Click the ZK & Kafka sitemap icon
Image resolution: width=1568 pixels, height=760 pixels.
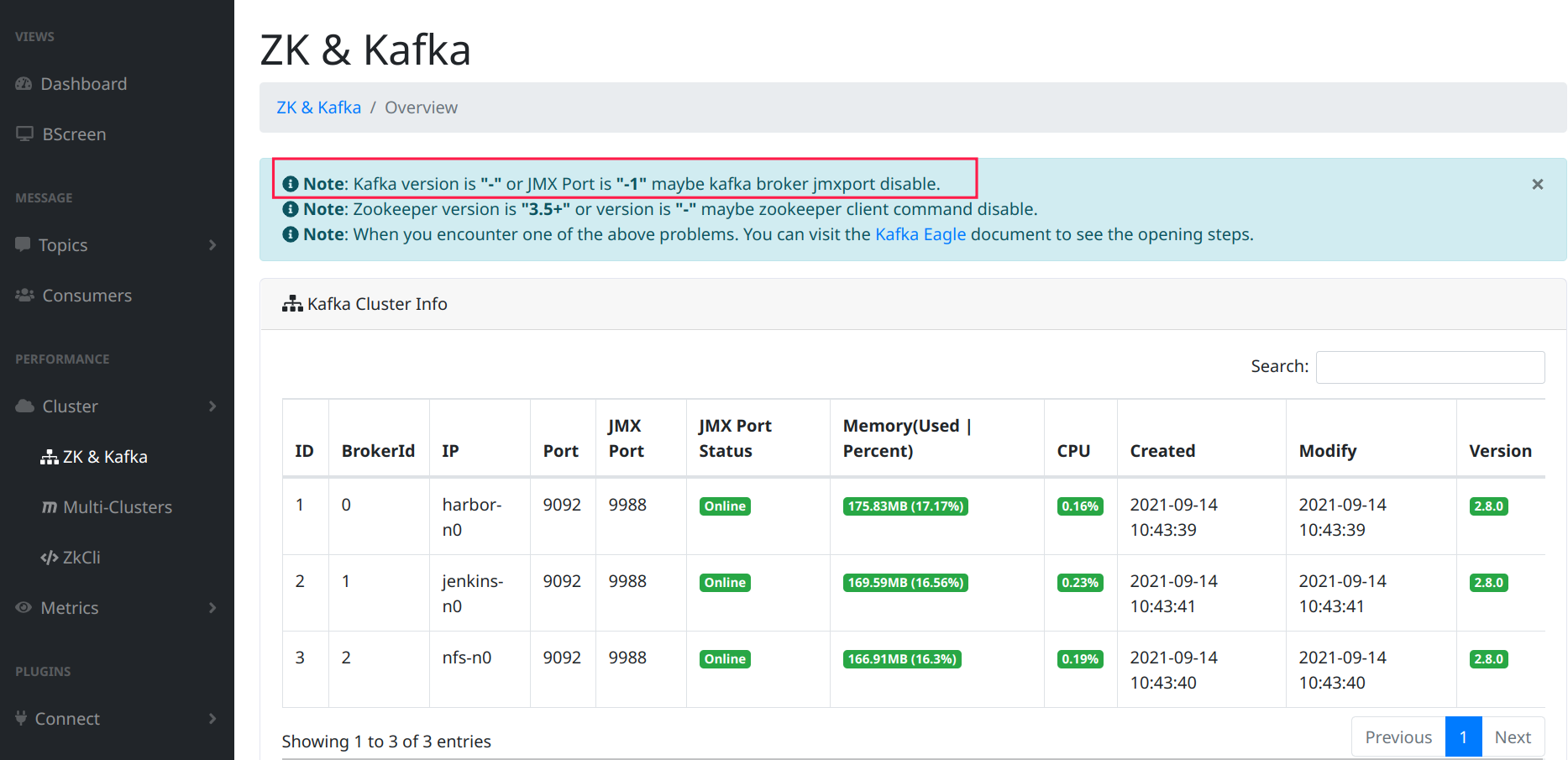[49, 456]
